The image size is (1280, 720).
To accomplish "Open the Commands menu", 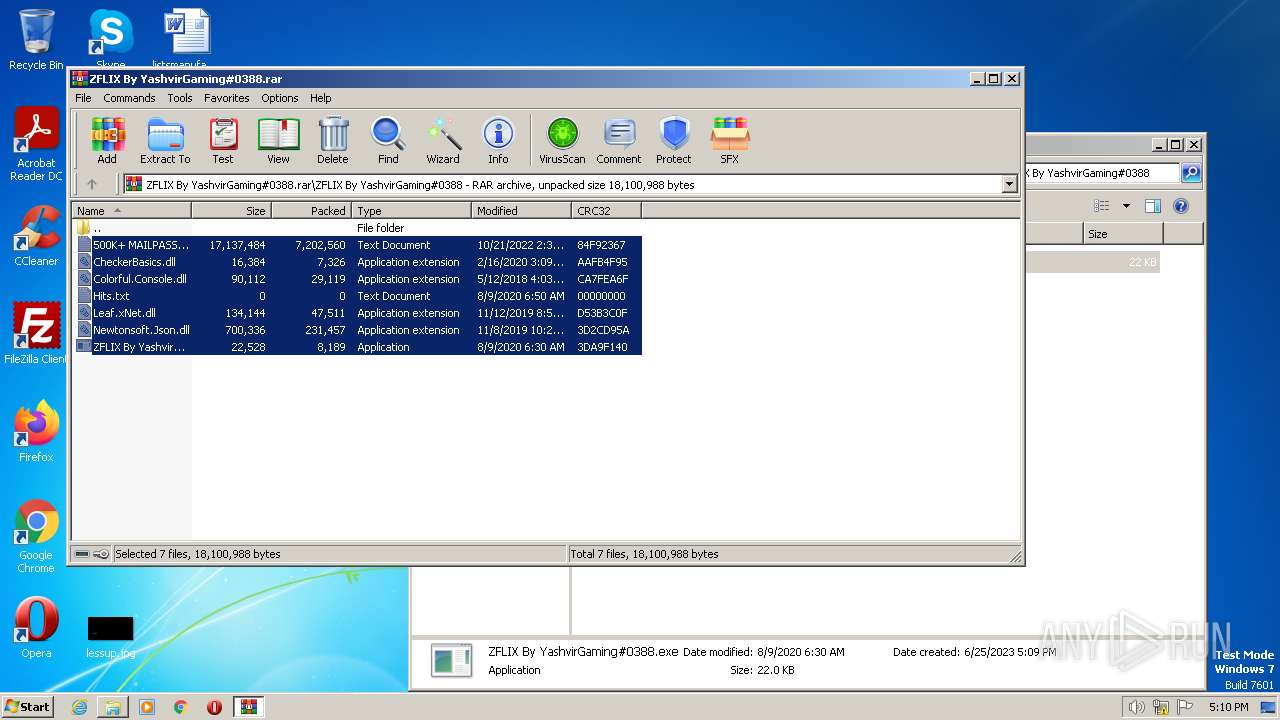I will point(129,98).
